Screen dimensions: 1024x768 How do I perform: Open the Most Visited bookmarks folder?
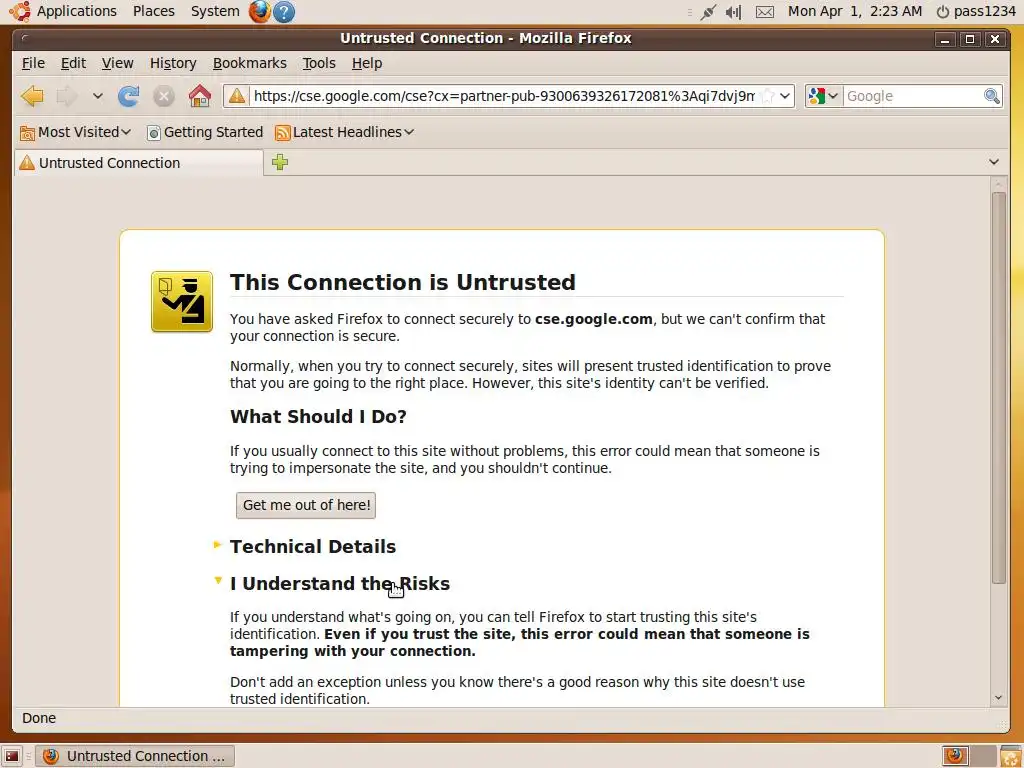click(x=75, y=133)
